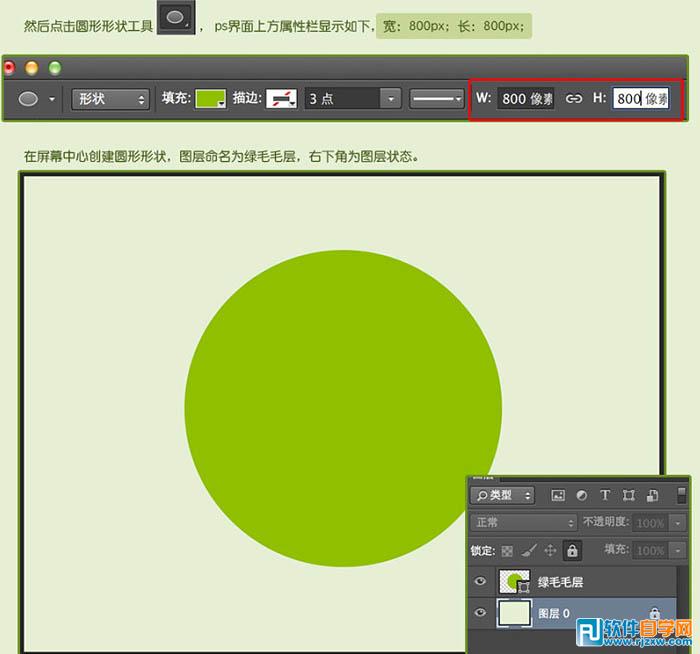
Task: Click the 不透明度 opacity value field
Action: tap(651, 523)
